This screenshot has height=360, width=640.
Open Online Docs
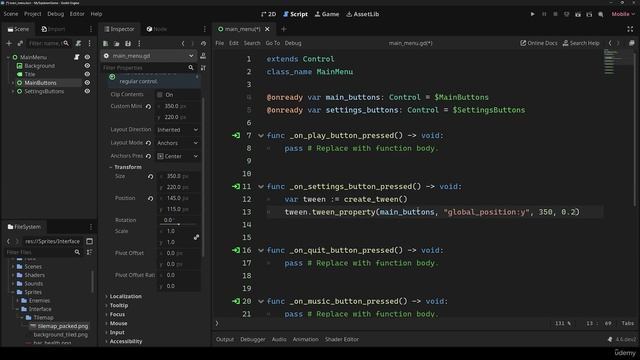click(x=539, y=43)
